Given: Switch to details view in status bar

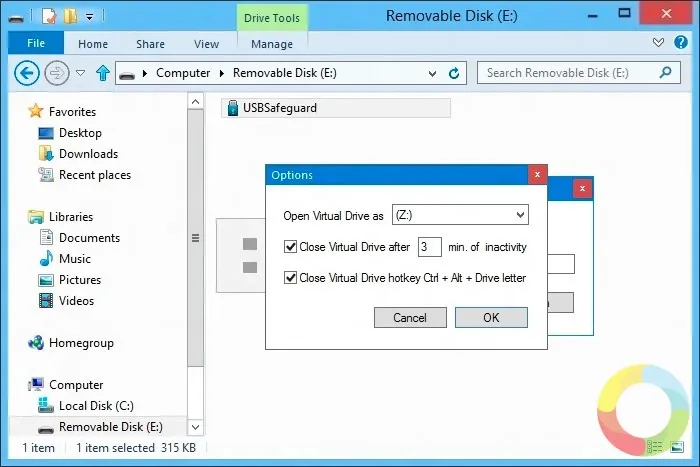Looking at the screenshot, I should pos(655,447).
